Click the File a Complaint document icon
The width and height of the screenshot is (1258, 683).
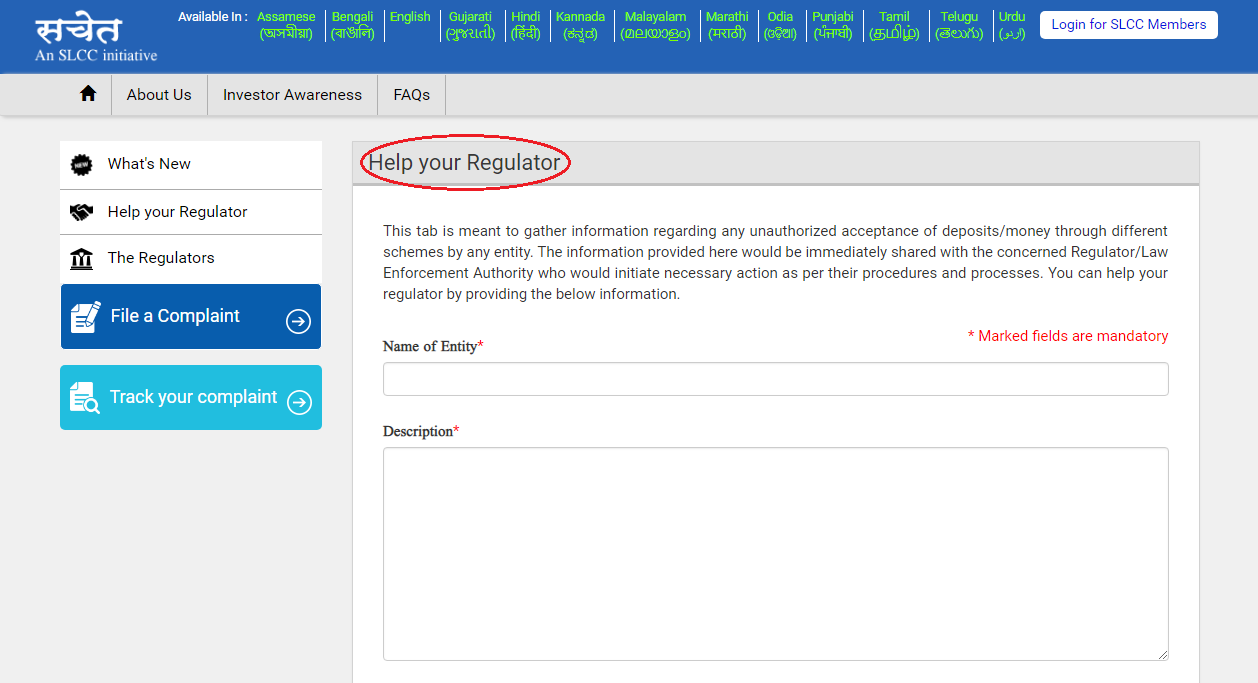pyautogui.click(x=86, y=317)
